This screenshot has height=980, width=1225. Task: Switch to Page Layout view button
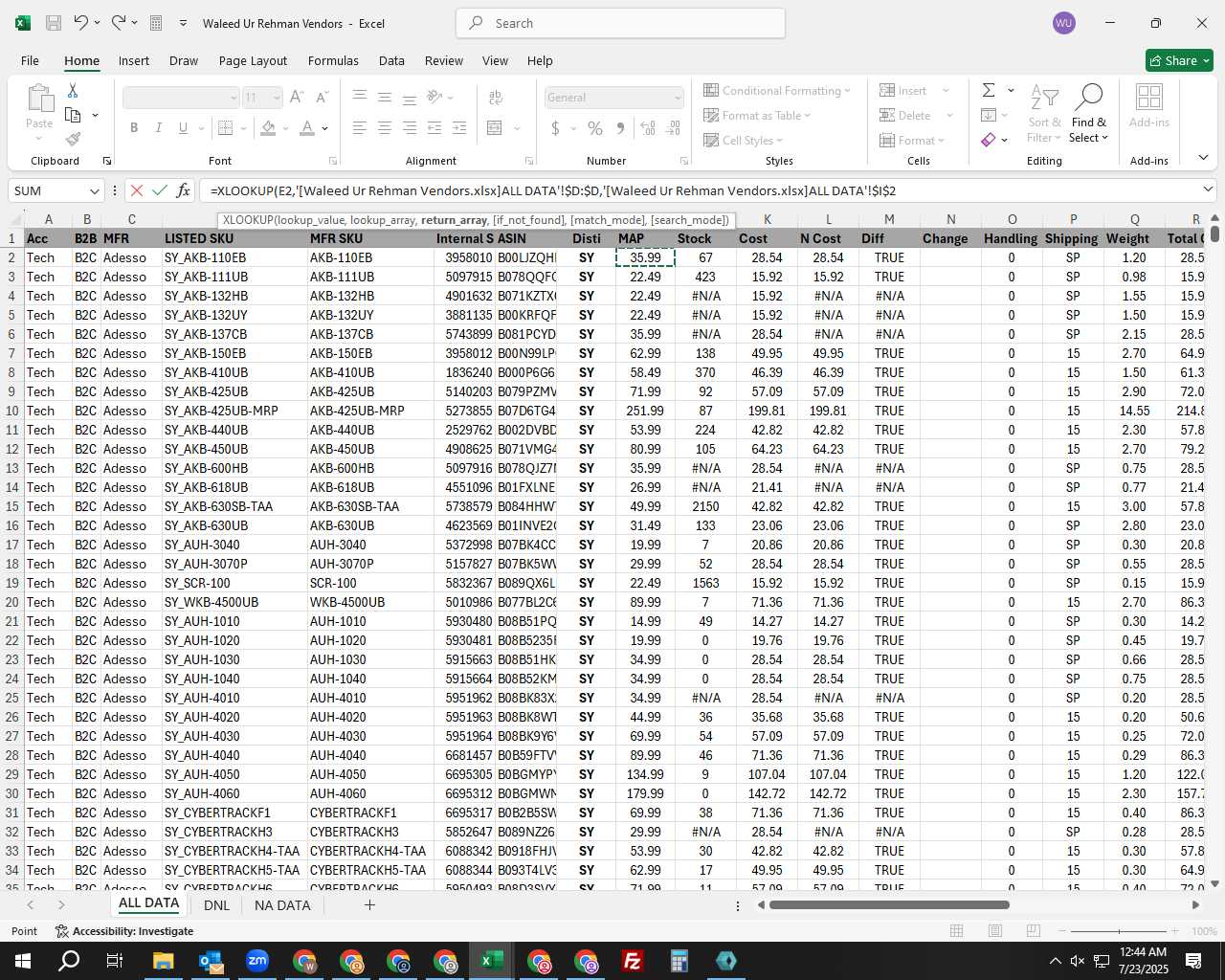(x=995, y=931)
